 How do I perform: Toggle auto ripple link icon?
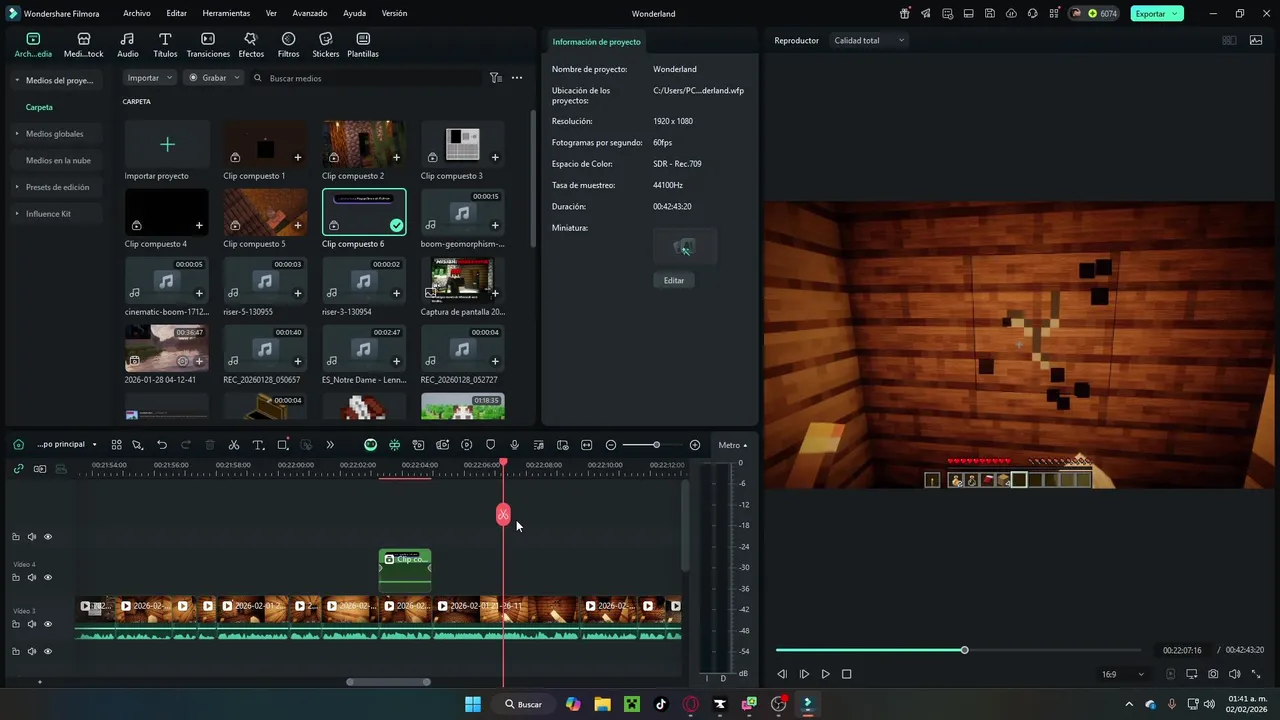(x=18, y=469)
